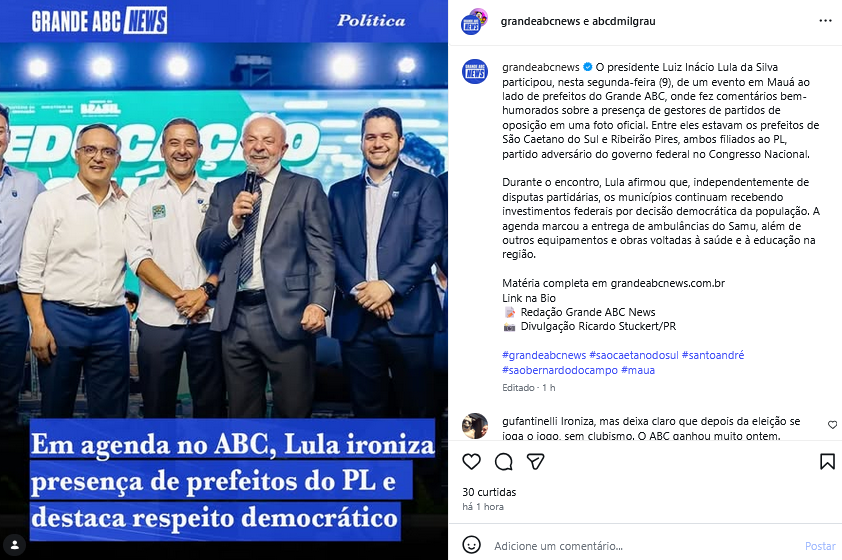Open #saocaetanodosul hashtag
The width and height of the screenshot is (842, 560).
point(634,355)
